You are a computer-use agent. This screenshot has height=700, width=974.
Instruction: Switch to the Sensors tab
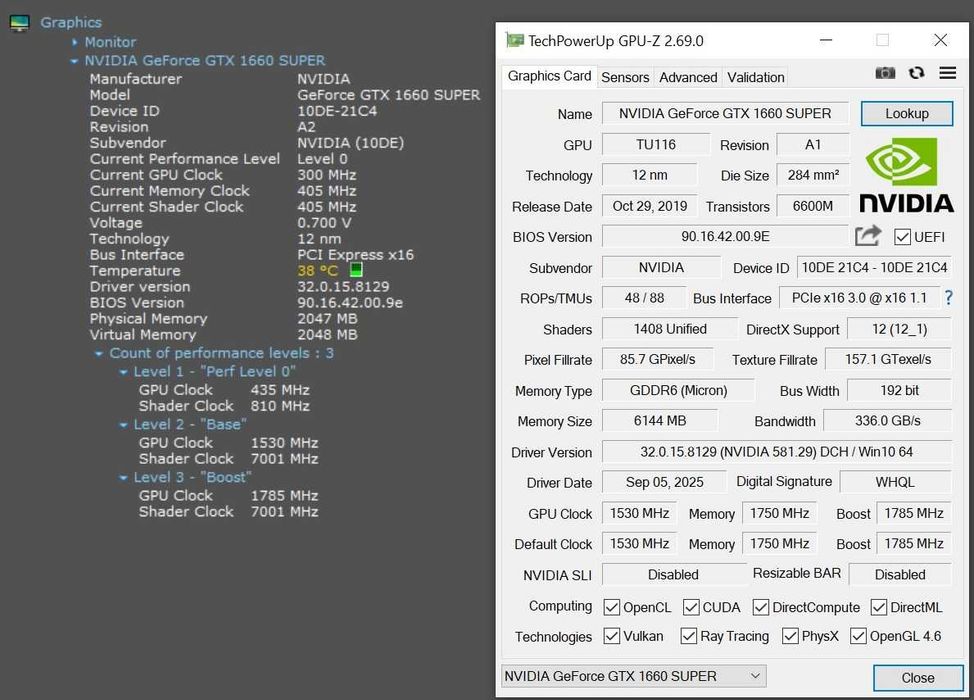(x=625, y=78)
